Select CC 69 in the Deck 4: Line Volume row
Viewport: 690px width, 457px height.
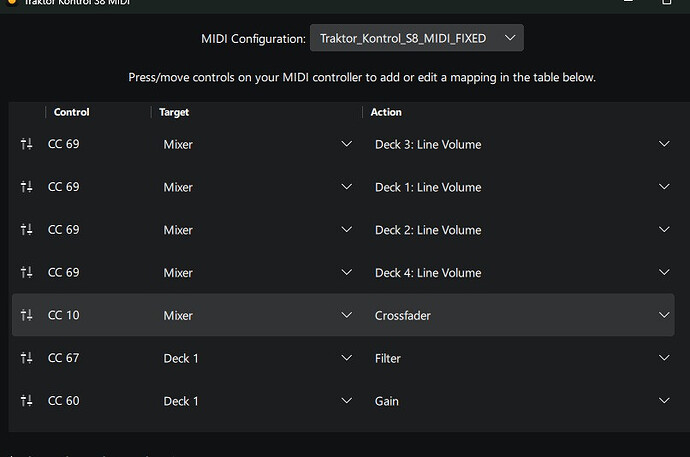pyautogui.click(x=63, y=272)
